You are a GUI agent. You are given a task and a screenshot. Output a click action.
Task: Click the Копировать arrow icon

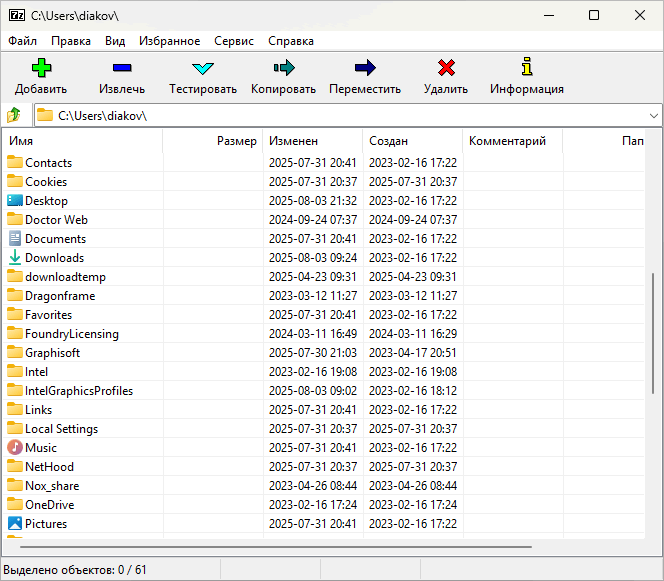click(283, 68)
